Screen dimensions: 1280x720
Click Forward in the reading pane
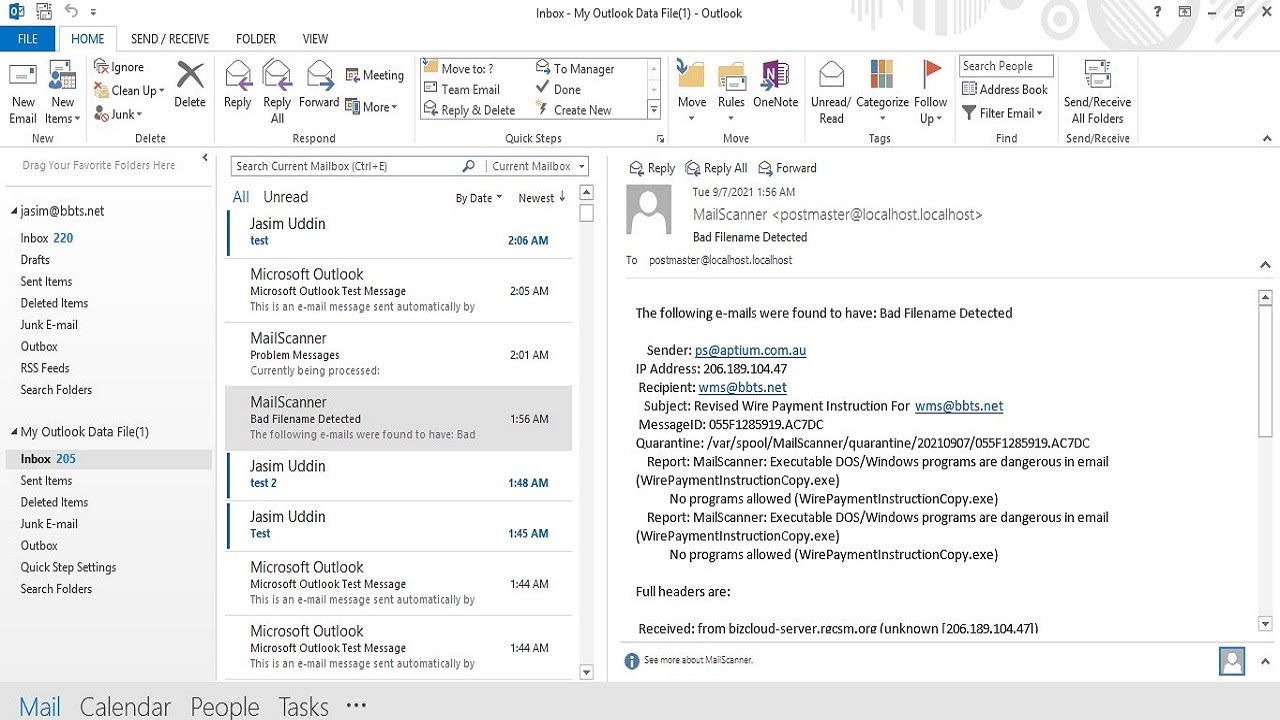788,168
